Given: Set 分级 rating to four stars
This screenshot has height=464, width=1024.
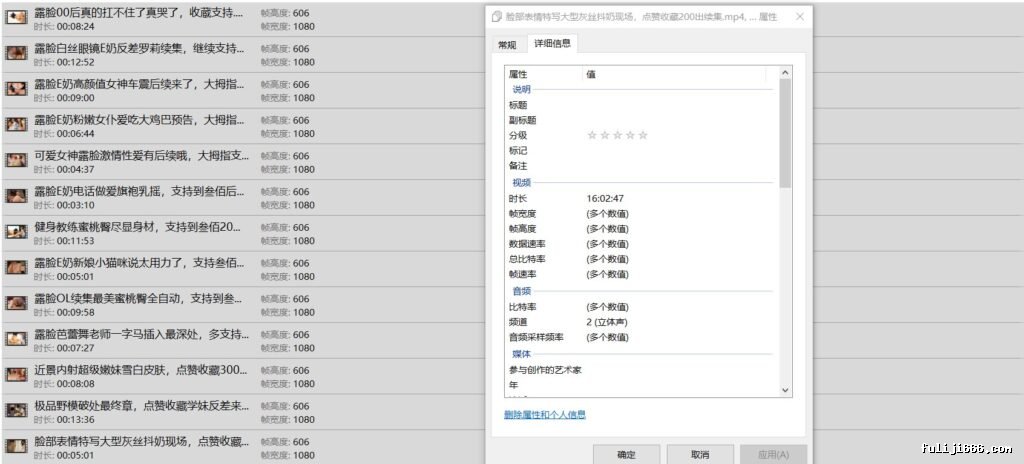Looking at the screenshot, I should (630, 135).
